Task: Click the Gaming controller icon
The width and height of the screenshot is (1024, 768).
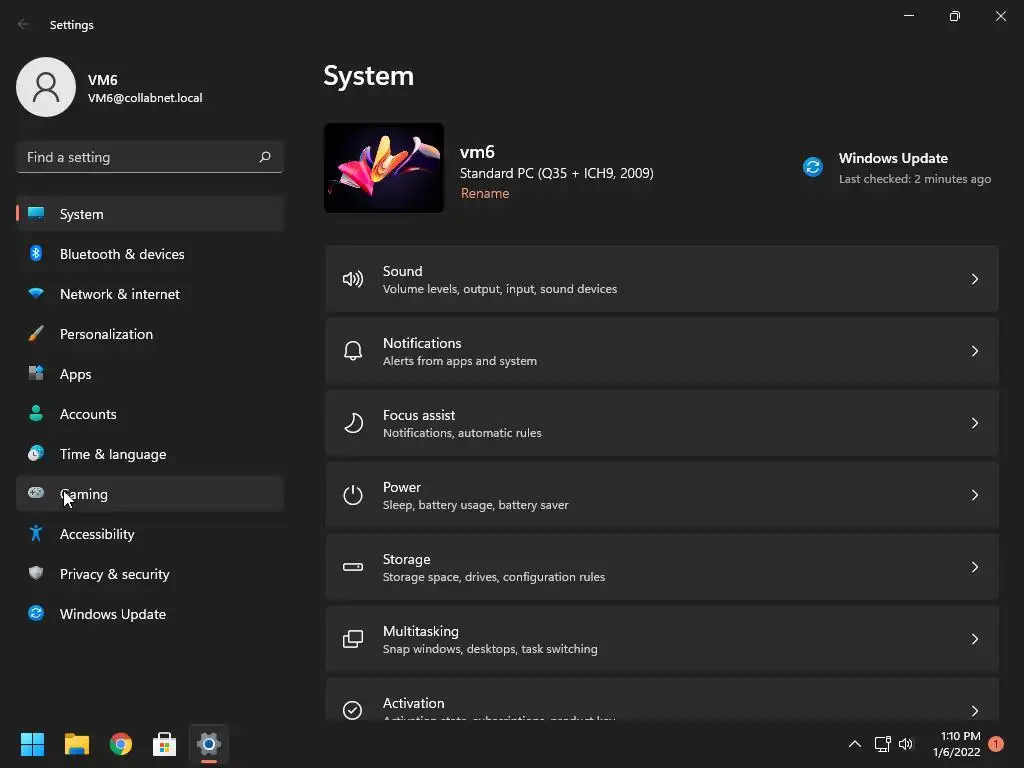Action: [x=36, y=493]
